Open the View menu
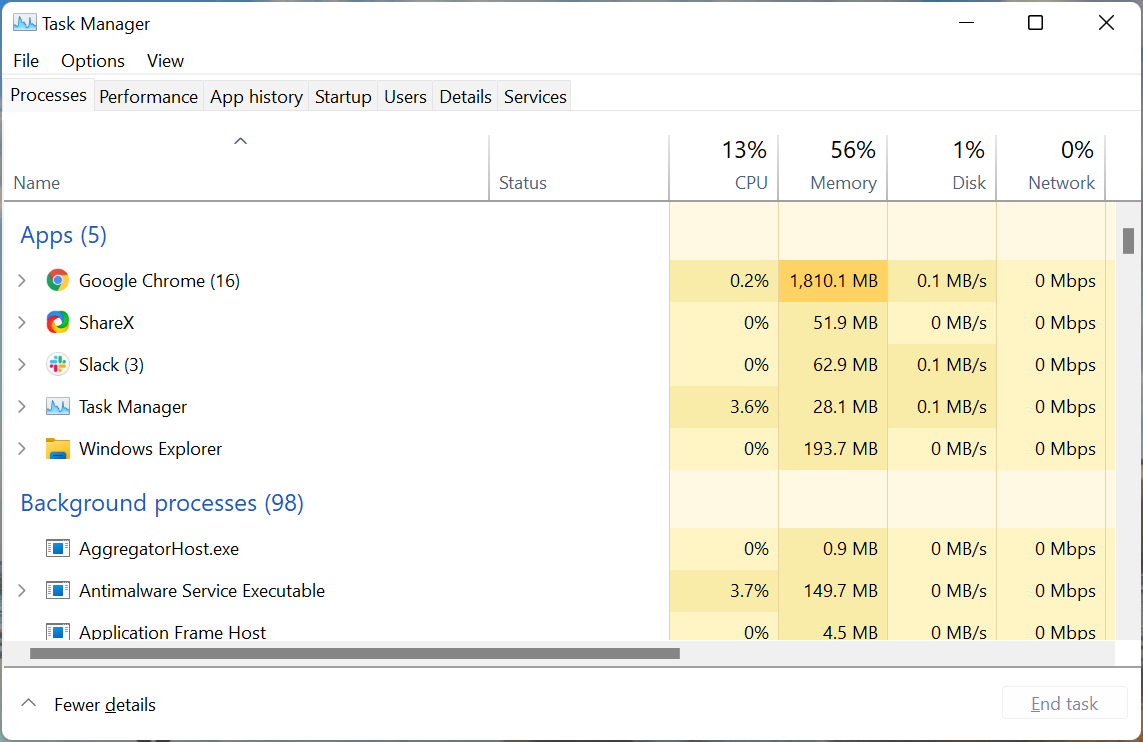 pos(164,61)
